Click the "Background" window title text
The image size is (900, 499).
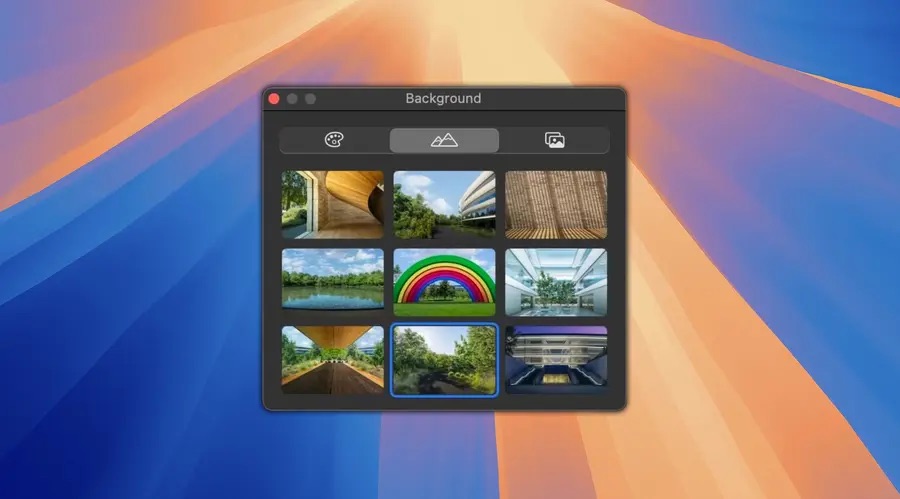tap(443, 99)
